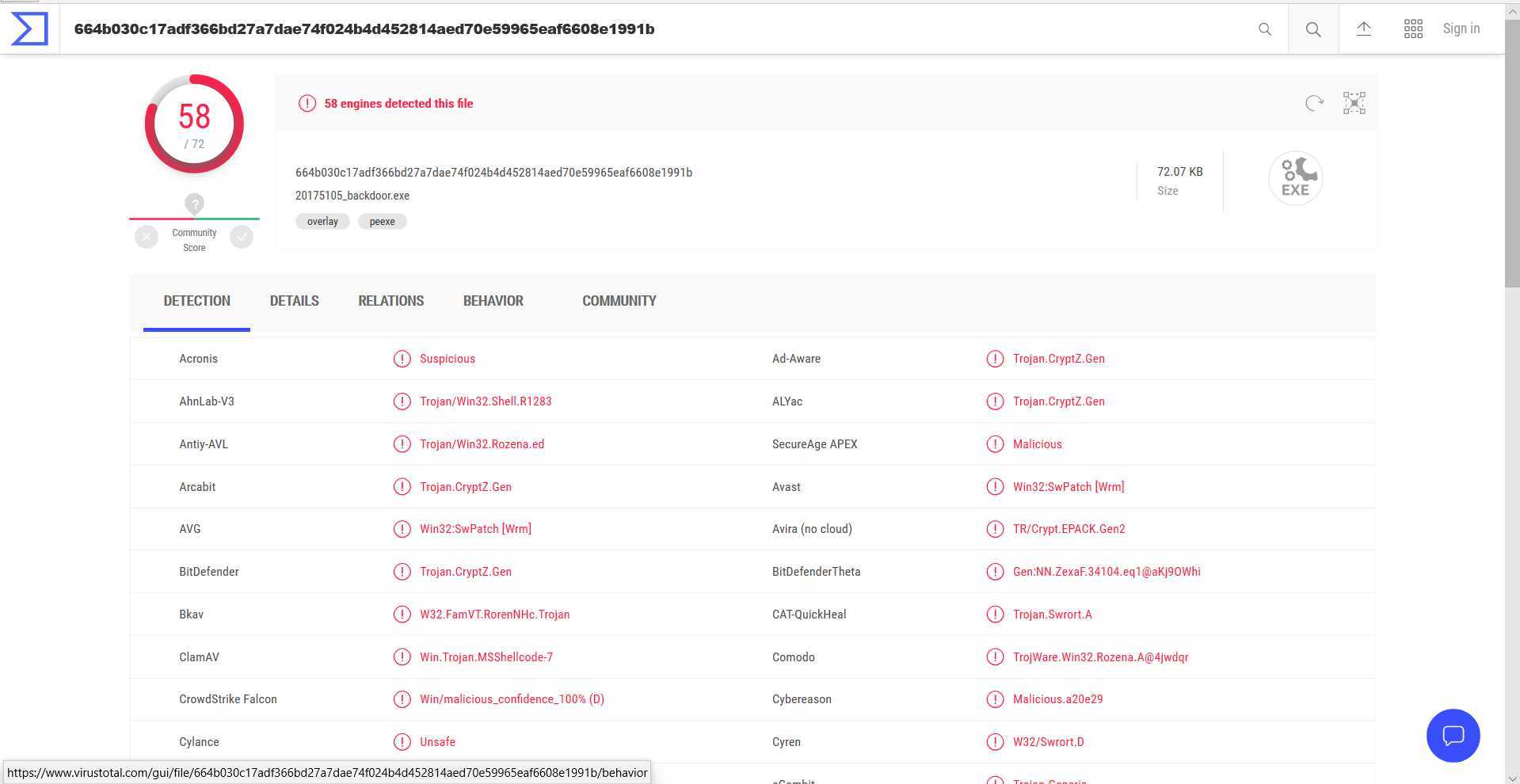Click the Trojan.Swrort.A result
The width and height of the screenshot is (1520, 784).
(x=1052, y=615)
